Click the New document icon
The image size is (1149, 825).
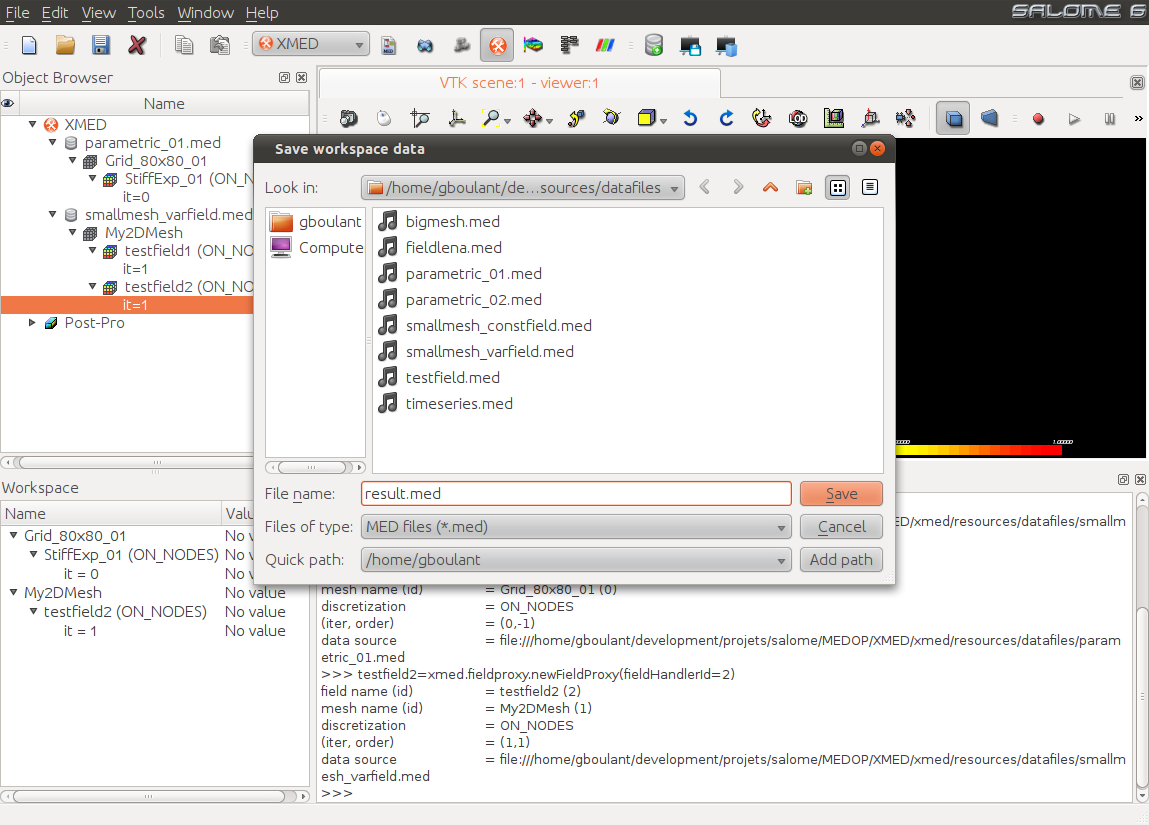[x=29, y=45]
